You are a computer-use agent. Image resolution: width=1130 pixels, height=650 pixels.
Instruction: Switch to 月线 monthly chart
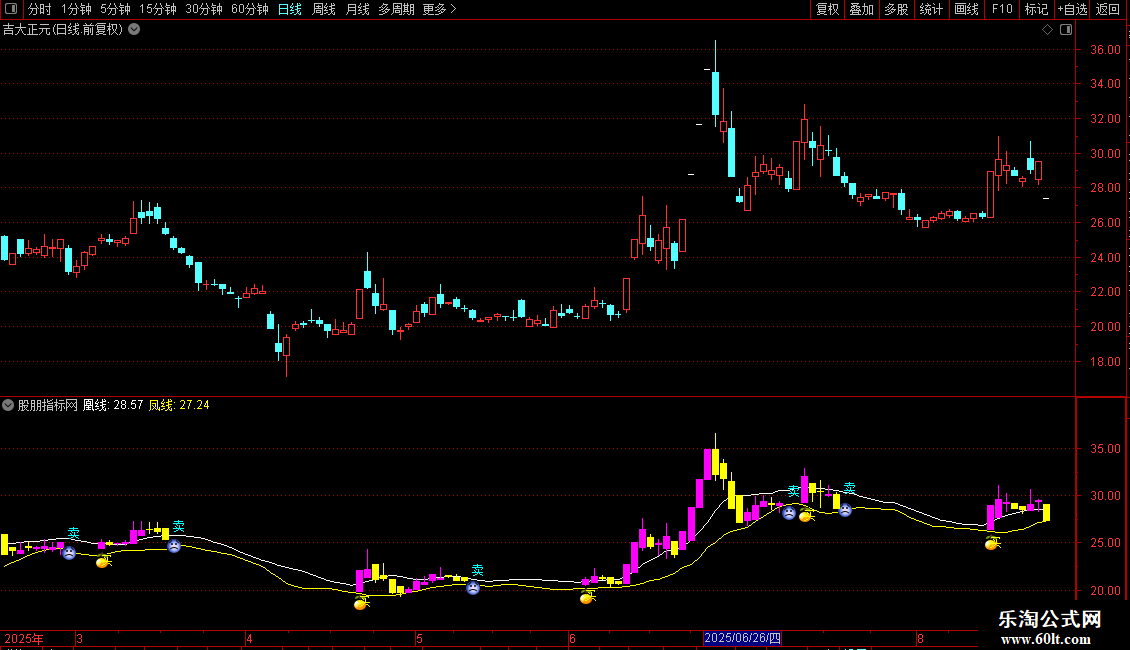357,9
